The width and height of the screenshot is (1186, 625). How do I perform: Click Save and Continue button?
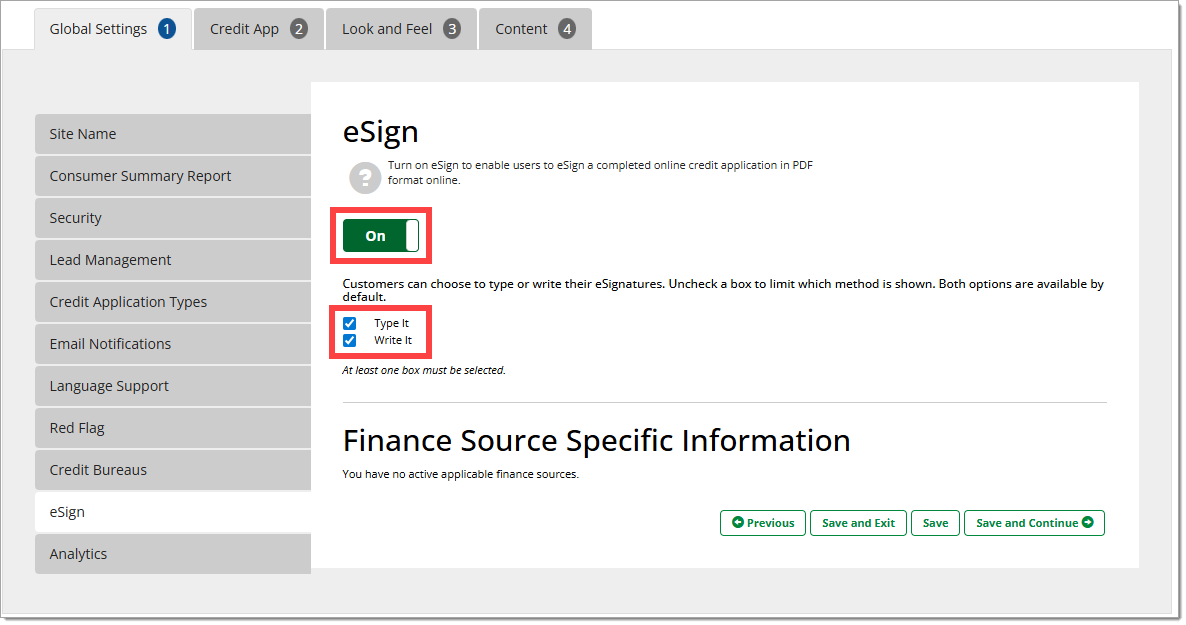point(1033,523)
